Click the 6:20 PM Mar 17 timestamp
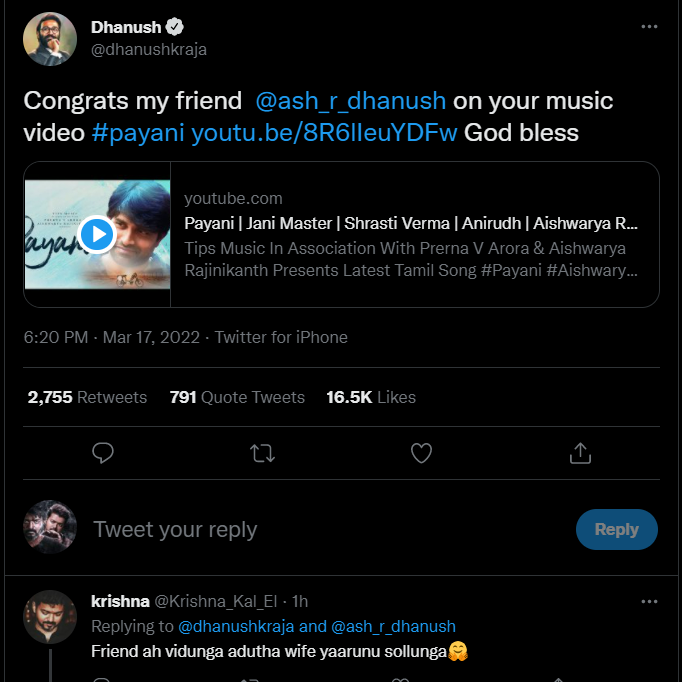 114,337
